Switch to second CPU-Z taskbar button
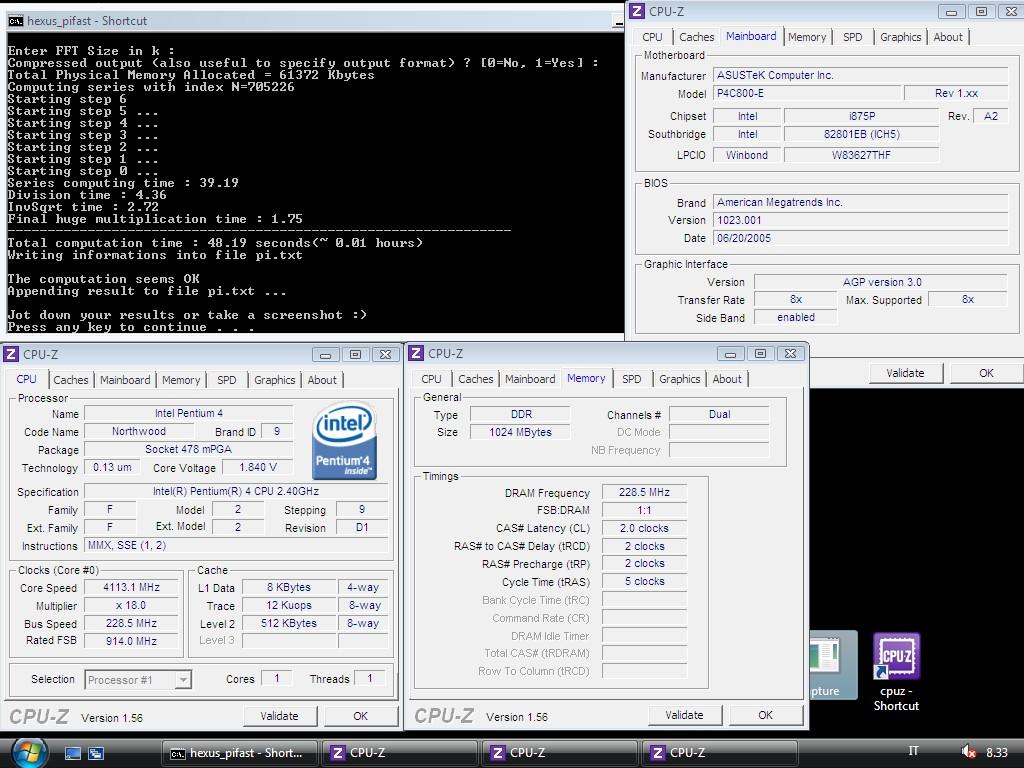This screenshot has height=768, width=1024. [x=559, y=753]
